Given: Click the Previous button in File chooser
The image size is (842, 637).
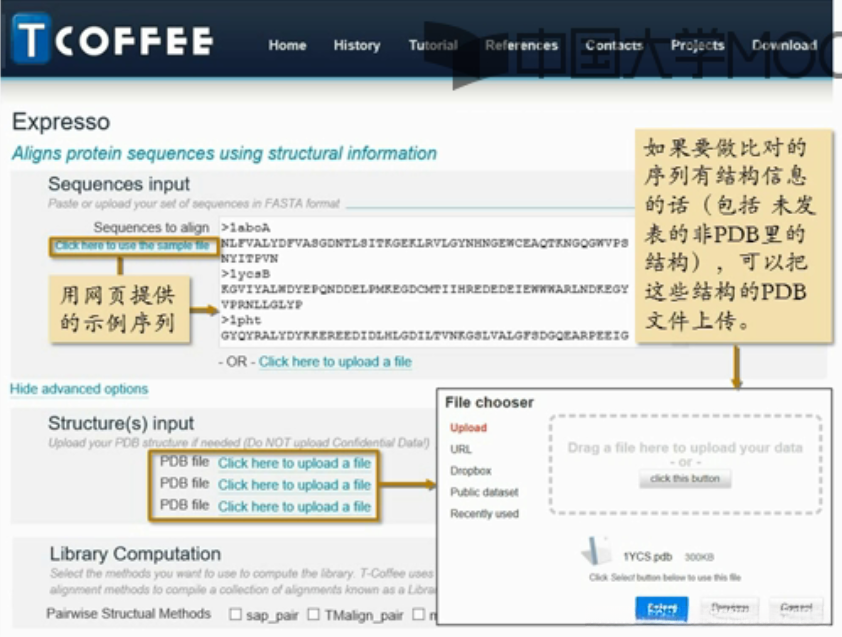Looking at the screenshot, I should [x=729, y=609].
